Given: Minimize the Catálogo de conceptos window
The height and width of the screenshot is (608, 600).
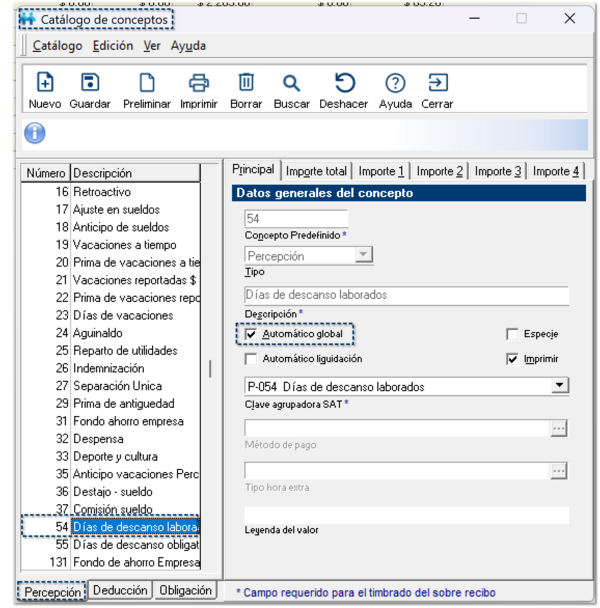Looking at the screenshot, I should click(474, 18).
